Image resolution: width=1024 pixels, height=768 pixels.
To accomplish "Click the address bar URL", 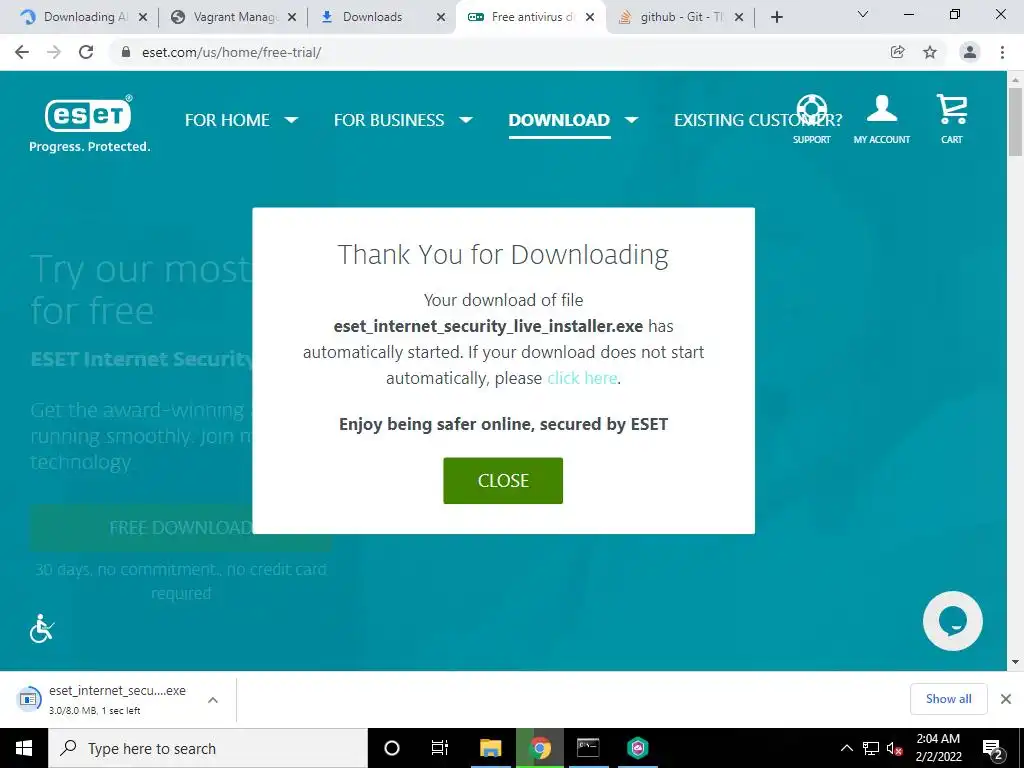I will point(231,52).
